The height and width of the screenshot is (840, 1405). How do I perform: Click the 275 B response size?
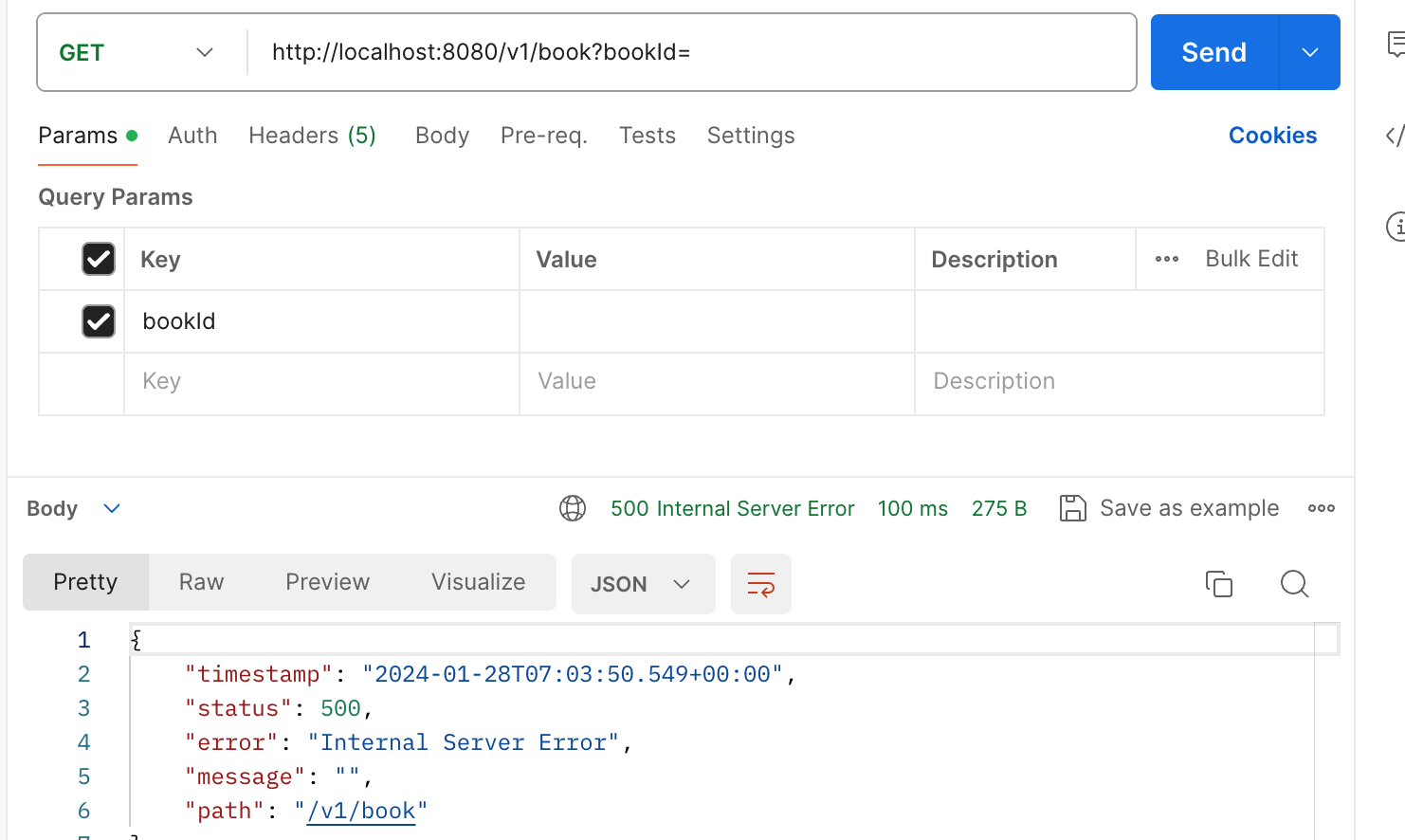[999, 508]
